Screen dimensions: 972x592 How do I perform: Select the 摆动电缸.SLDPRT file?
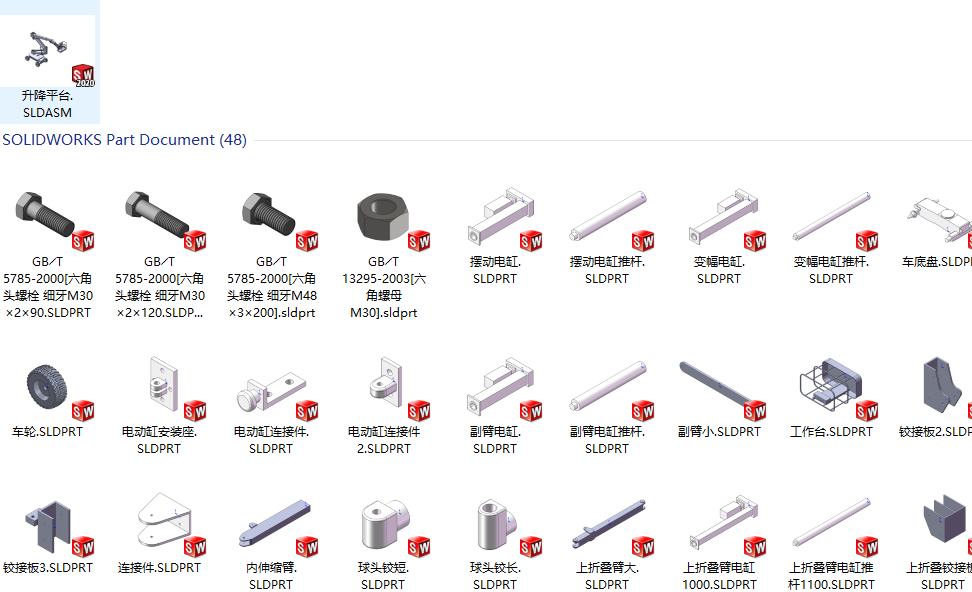click(495, 236)
